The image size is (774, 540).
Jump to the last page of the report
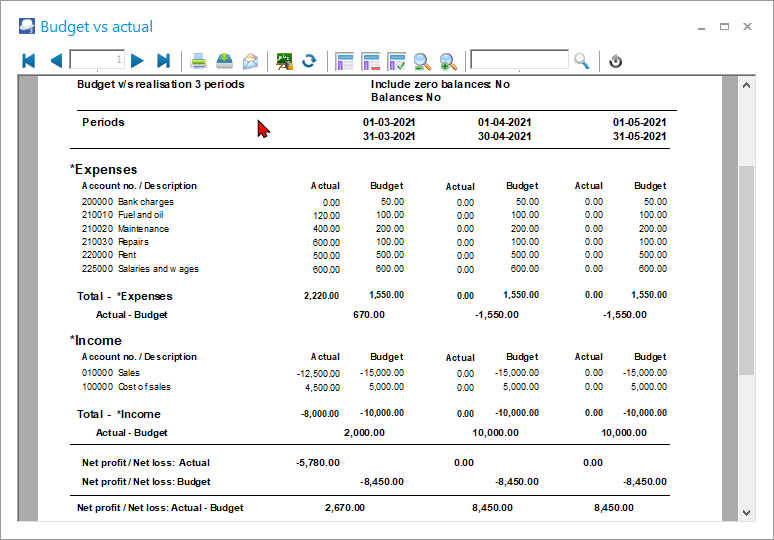coord(164,61)
